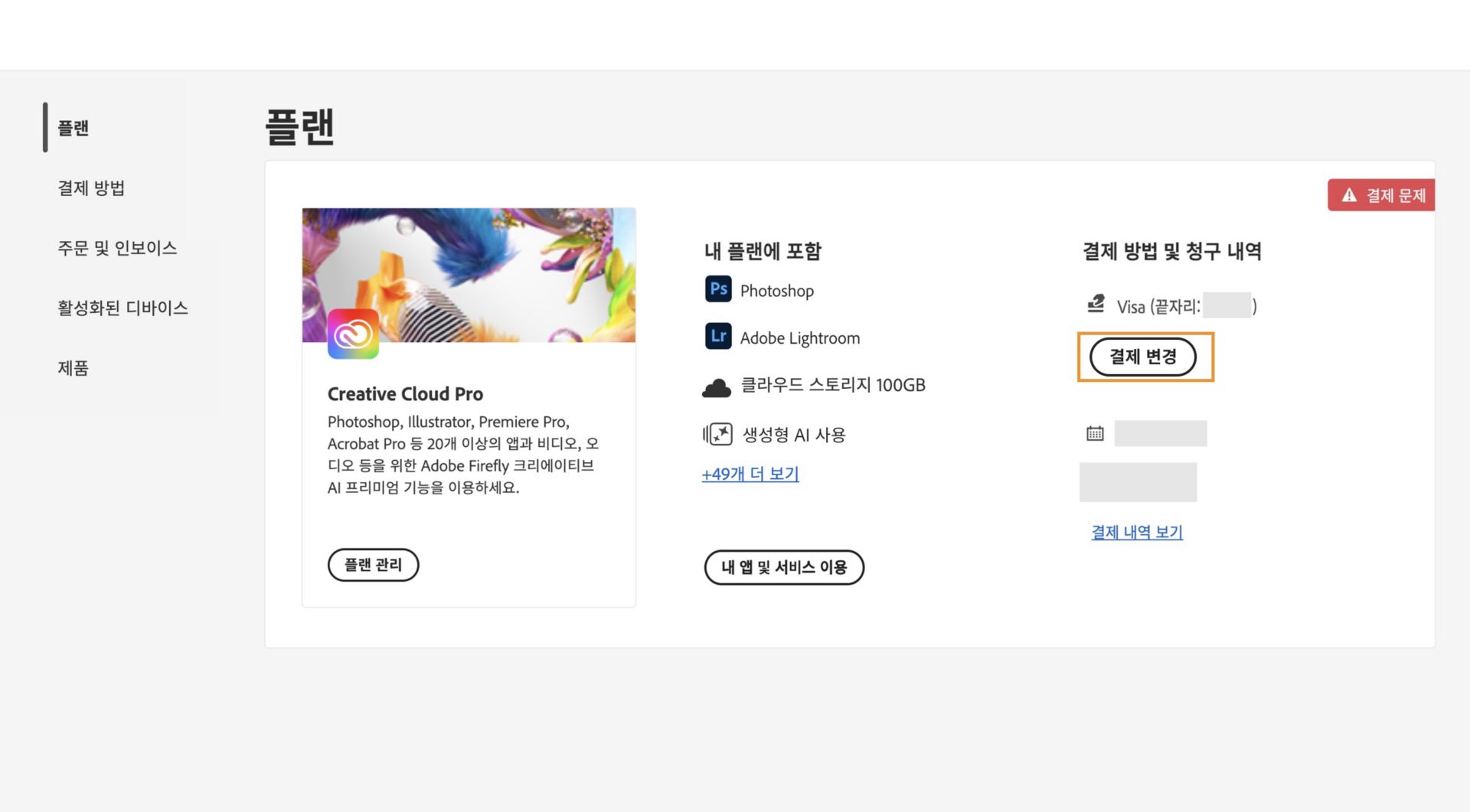Screen dimensions: 1470x812
Task: Click the cloud storage icon
Action: pos(717,385)
